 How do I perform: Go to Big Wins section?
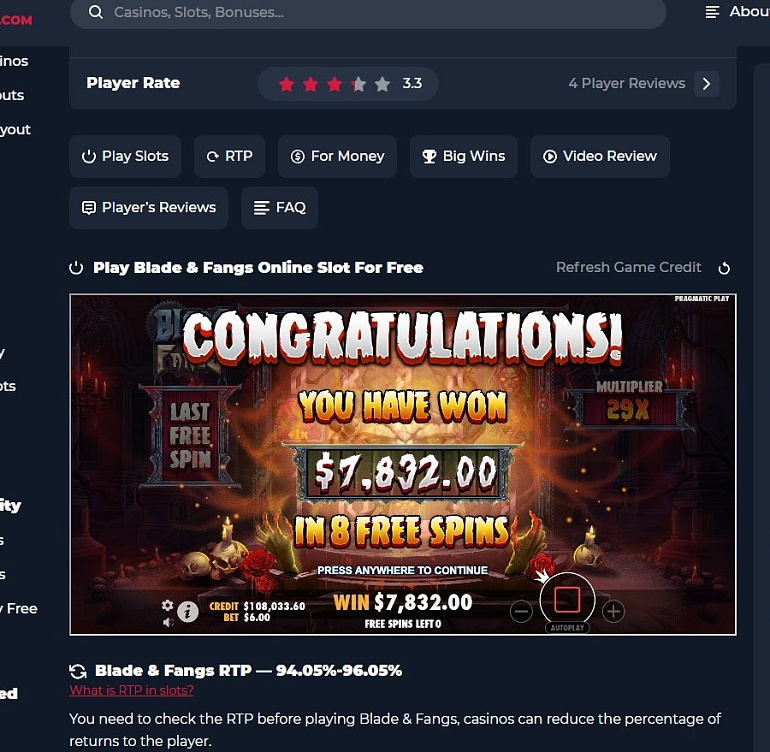(464, 156)
